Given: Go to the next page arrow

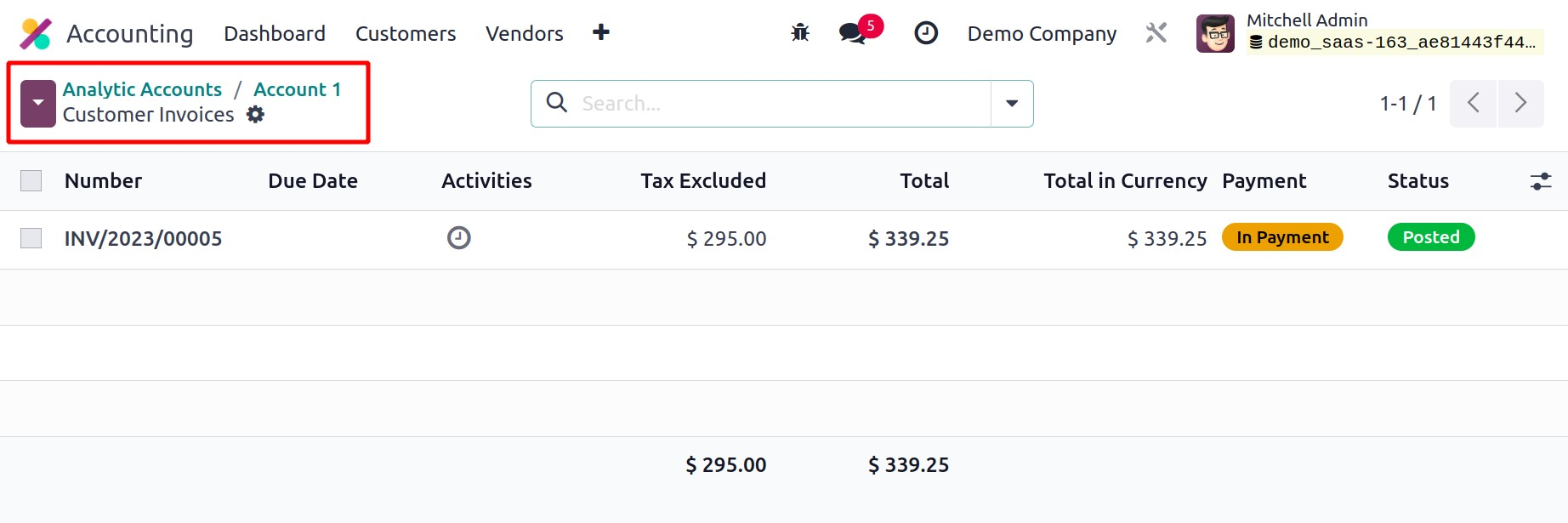Looking at the screenshot, I should click(1520, 104).
